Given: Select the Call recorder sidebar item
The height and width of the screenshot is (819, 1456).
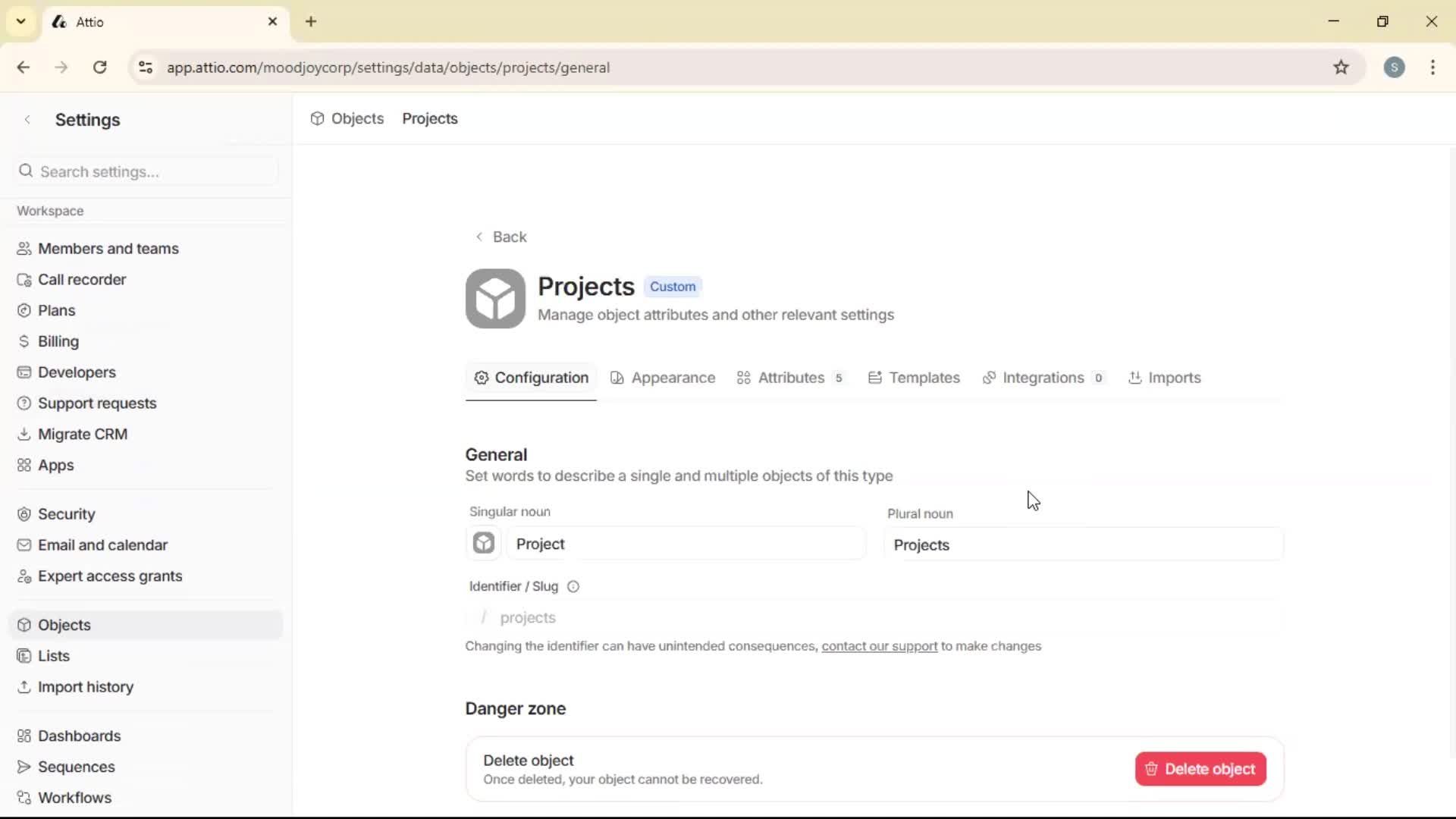Looking at the screenshot, I should pos(81,279).
